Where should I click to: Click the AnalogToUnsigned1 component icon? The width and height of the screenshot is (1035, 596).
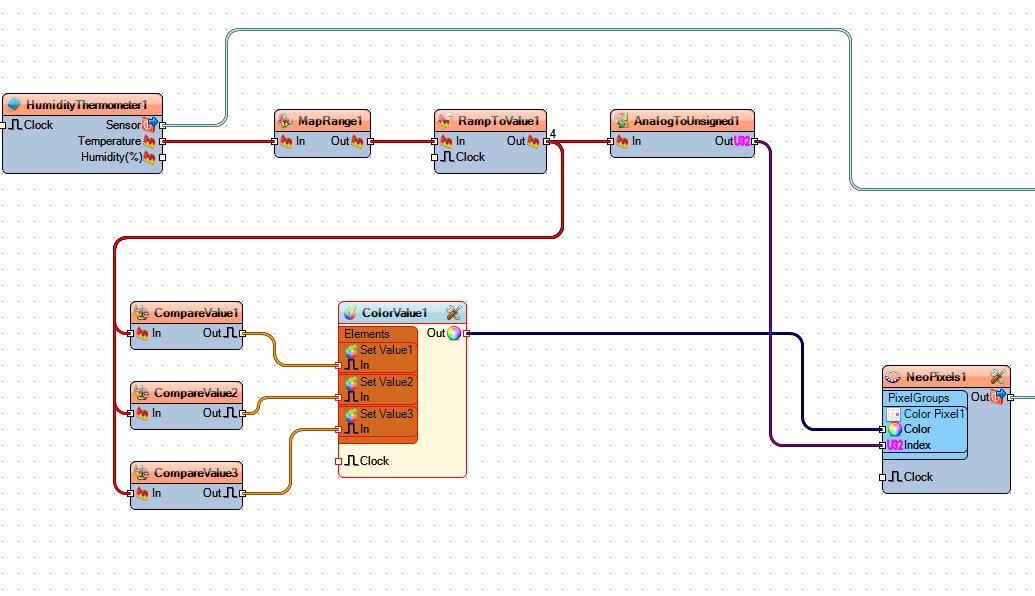(621, 121)
